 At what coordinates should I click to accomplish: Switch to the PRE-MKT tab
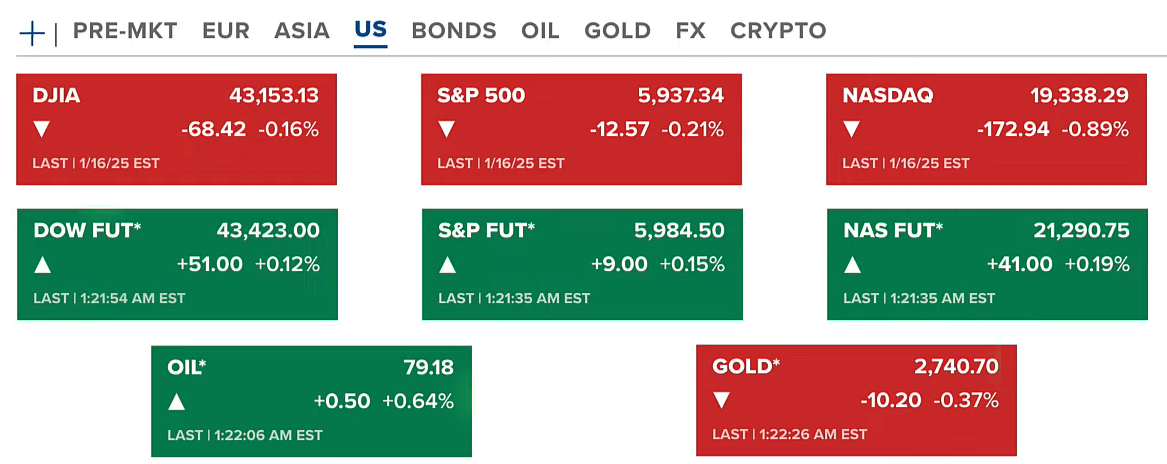tap(125, 31)
